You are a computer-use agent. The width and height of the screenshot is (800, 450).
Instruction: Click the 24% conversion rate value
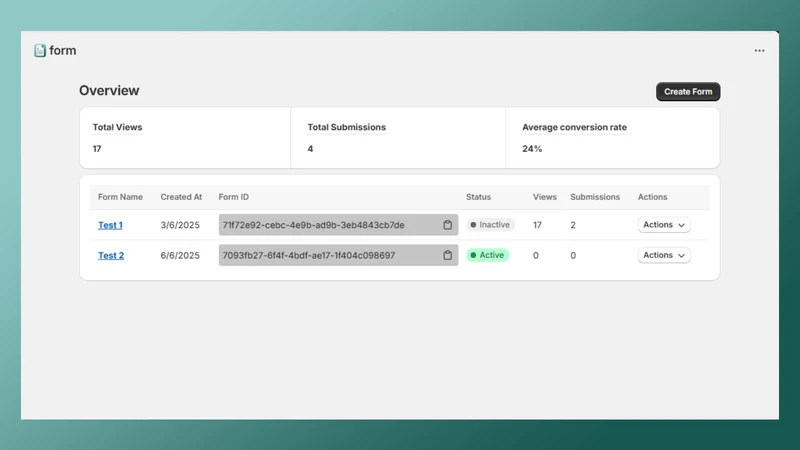532,148
